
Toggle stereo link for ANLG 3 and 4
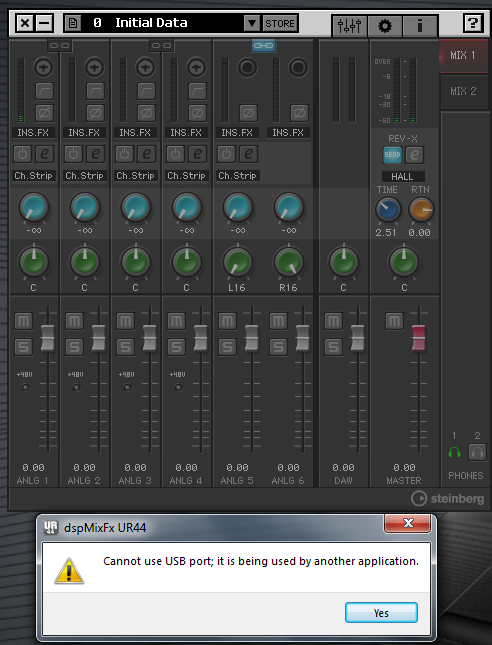tap(162, 45)
